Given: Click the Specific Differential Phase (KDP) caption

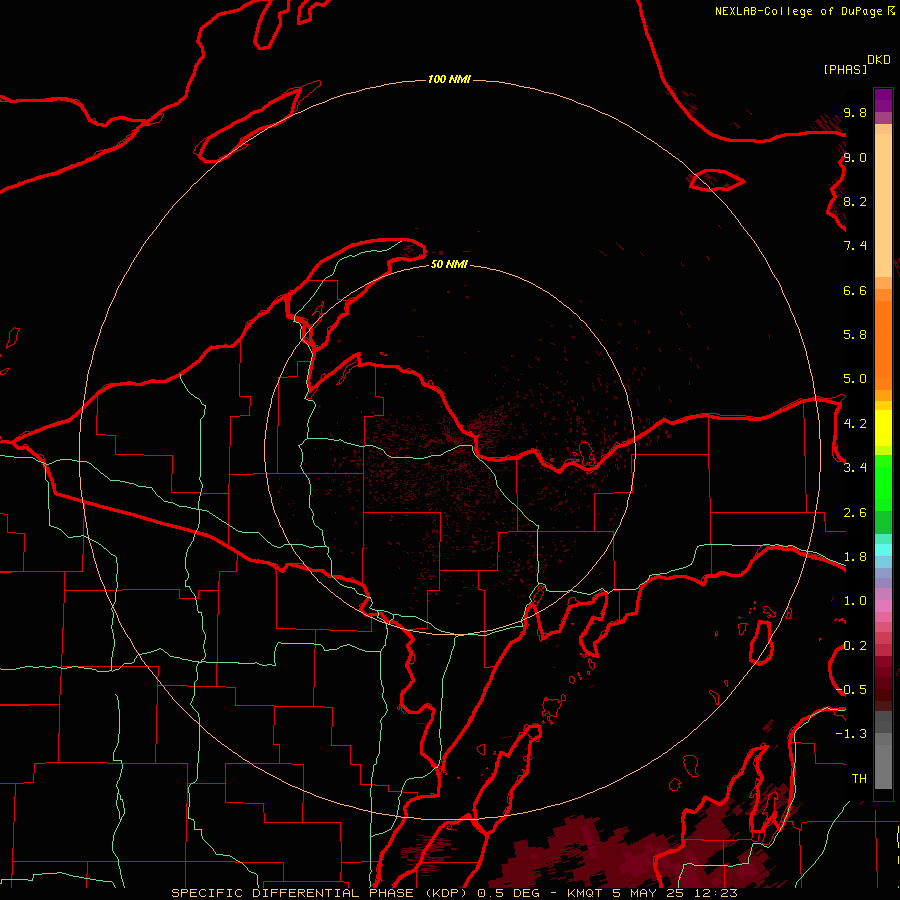Looking at the screenshot, I should 318,893.
